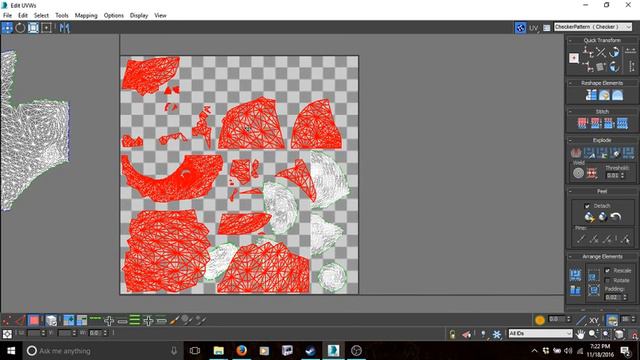
Task: Select the Rotate subobject tool
Action: coord(20,28)
